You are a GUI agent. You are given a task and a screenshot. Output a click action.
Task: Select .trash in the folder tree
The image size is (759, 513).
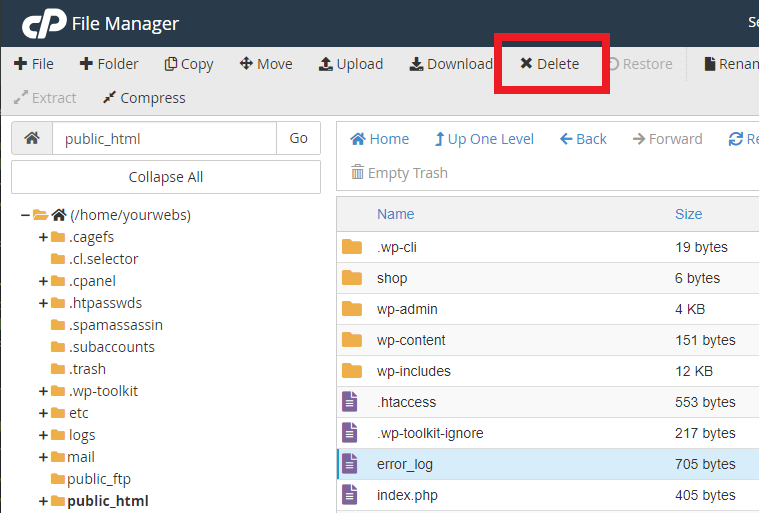87,369
